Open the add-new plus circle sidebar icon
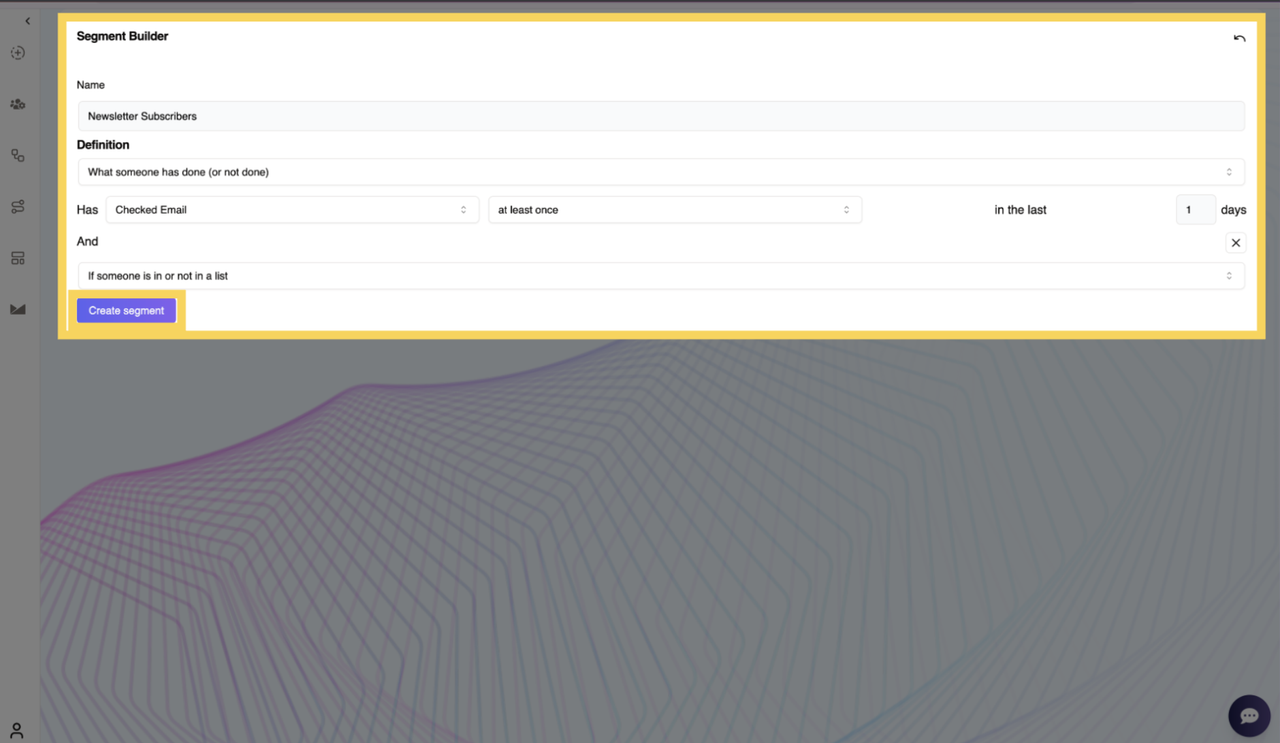The image size is (1280, 743). (18, 53)
